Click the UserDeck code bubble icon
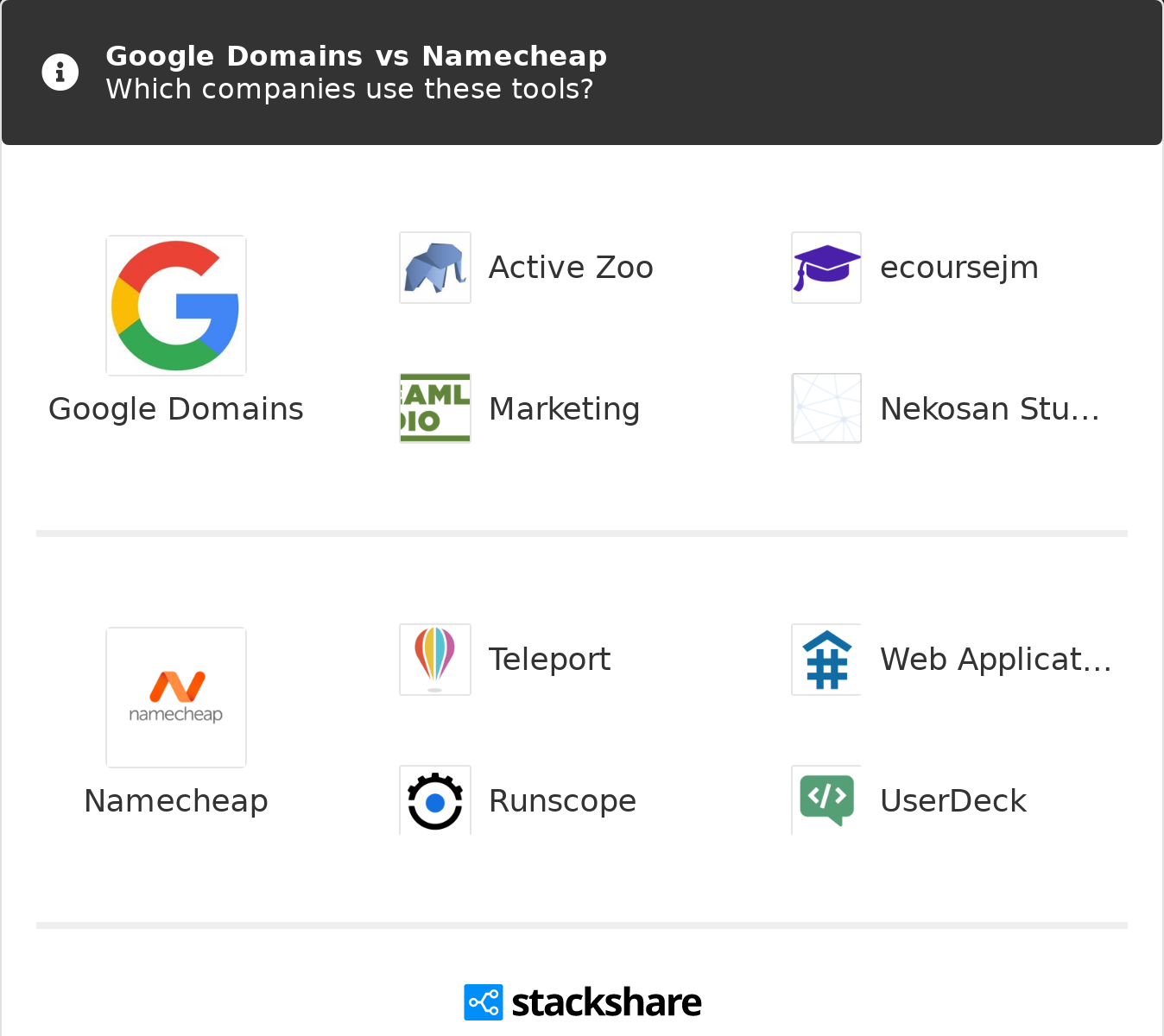1164x1036 pixels. click(x=826, y=800)
